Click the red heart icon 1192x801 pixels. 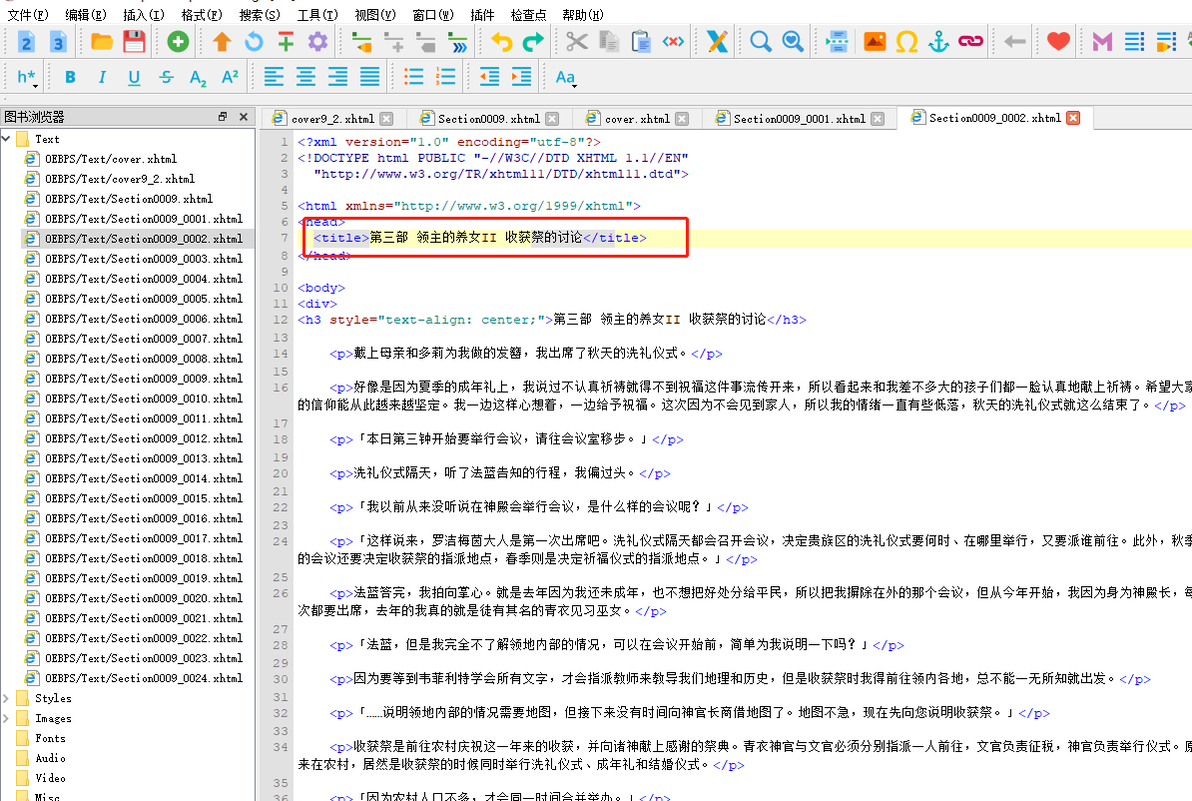click(x=1058, y=42)
